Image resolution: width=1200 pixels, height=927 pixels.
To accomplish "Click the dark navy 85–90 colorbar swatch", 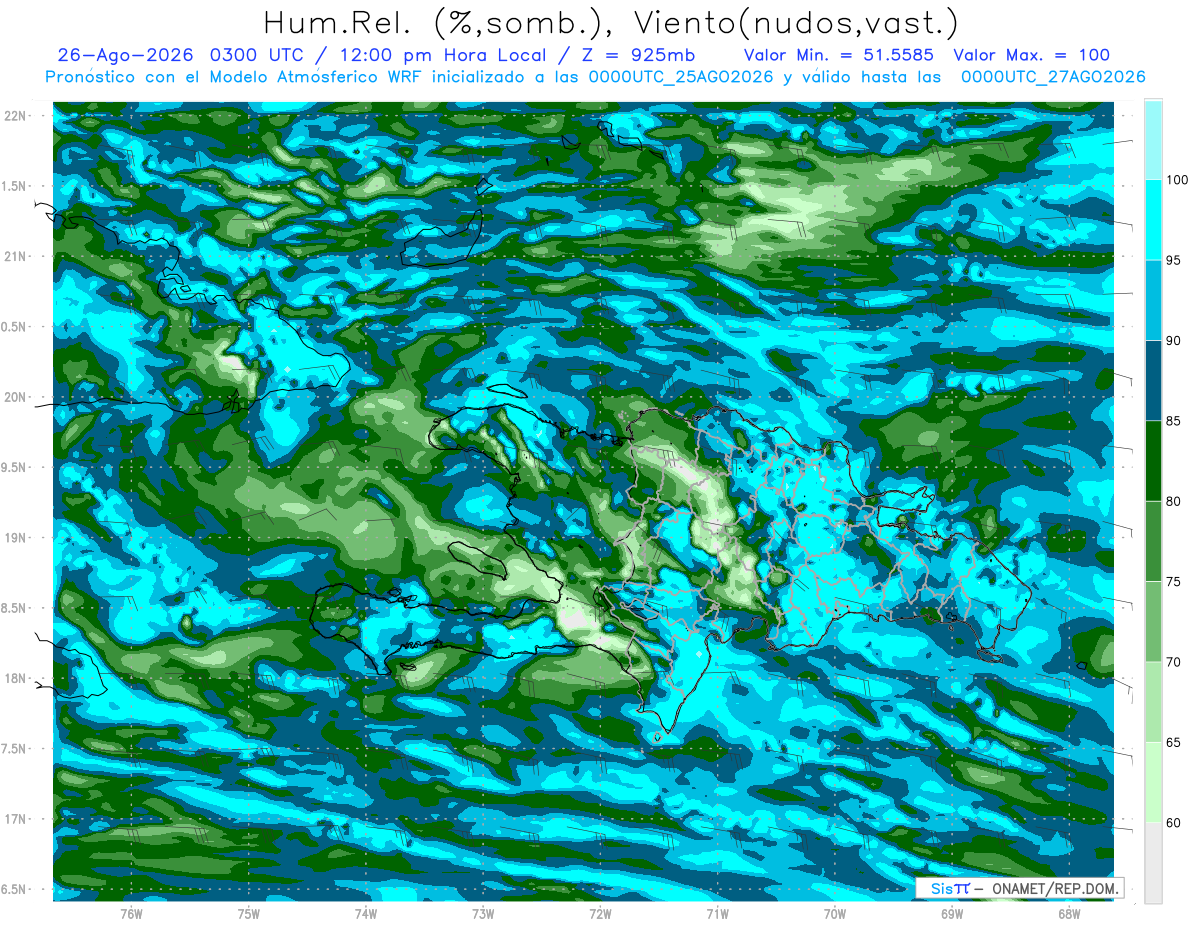I will pos(1153,381).
